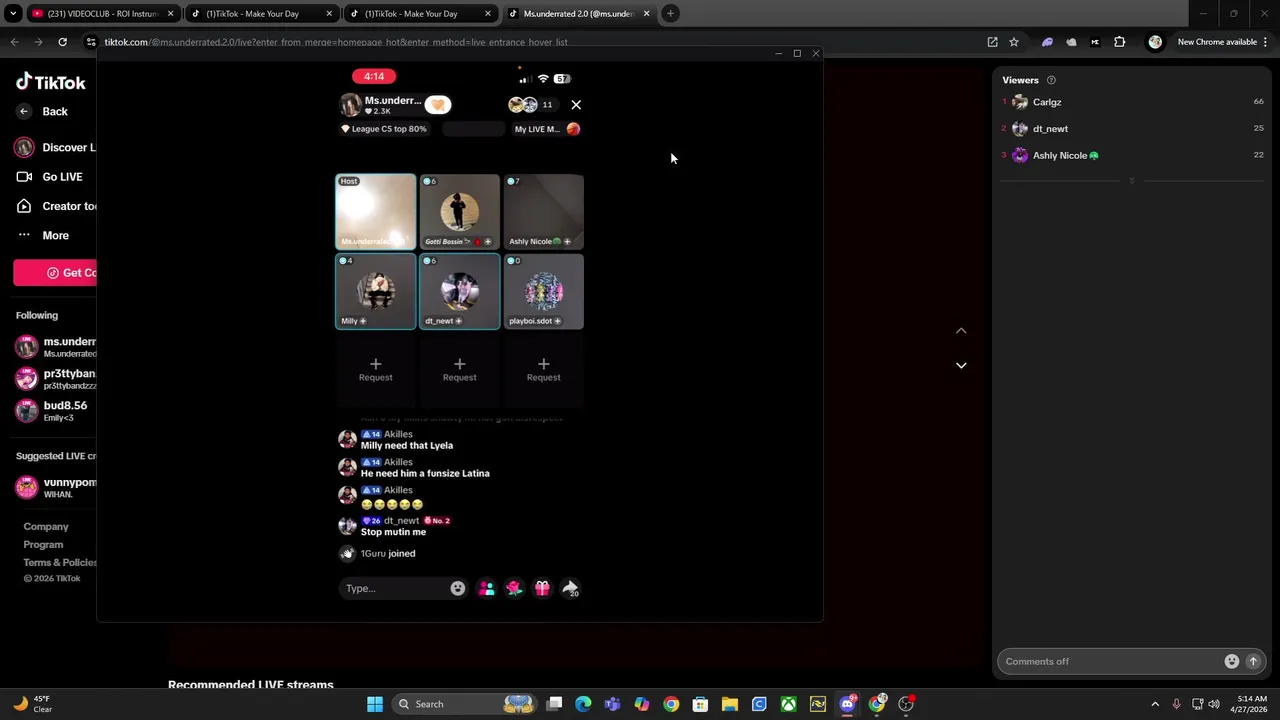Open the Company footer link
This screenshot has height=720, width=1280.
(x=46, y=527)
